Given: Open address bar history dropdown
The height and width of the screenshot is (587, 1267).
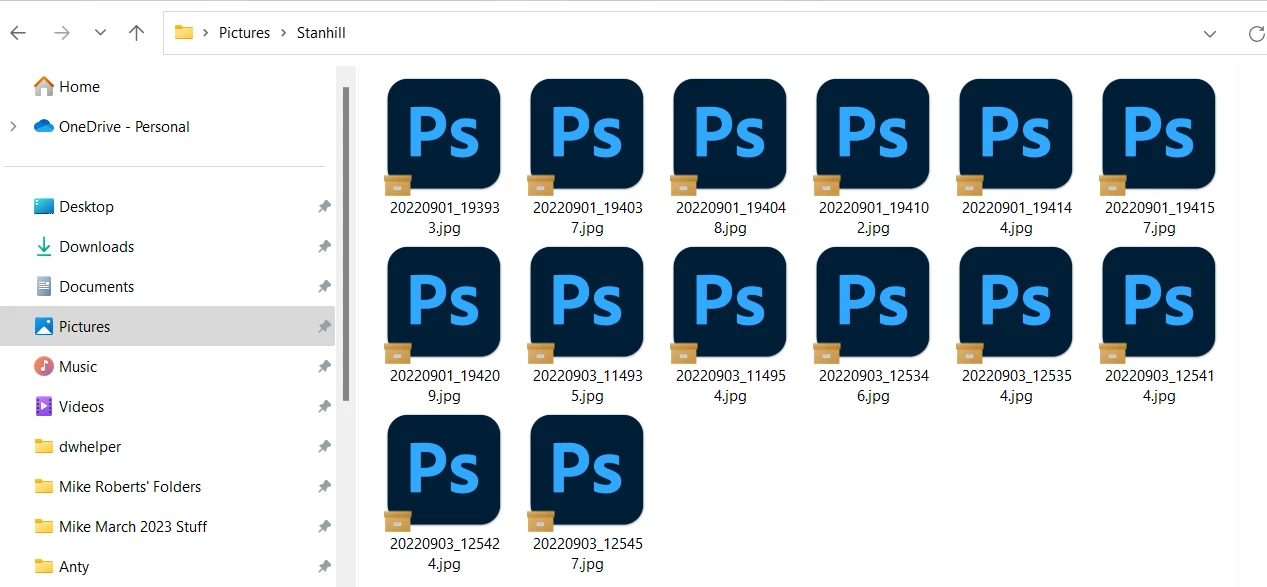Looking at the screenshot, I should 1210,33.
